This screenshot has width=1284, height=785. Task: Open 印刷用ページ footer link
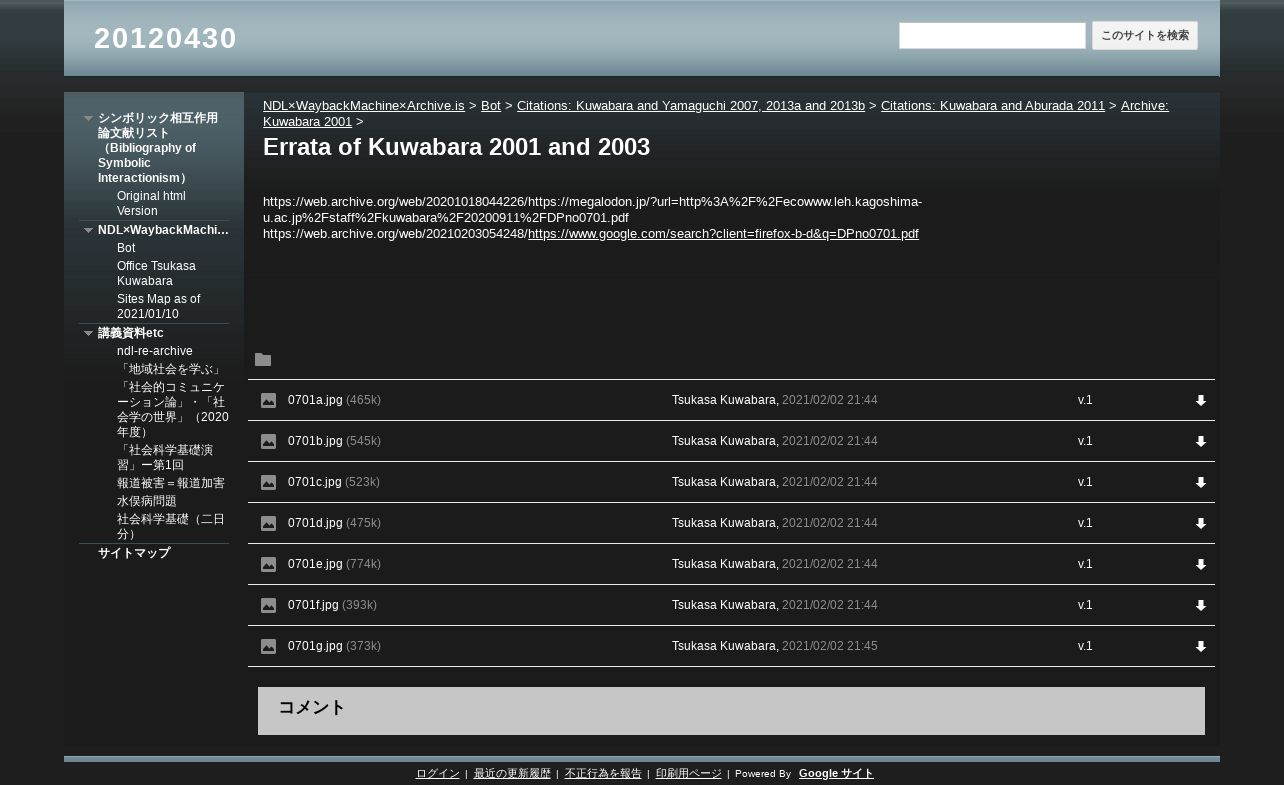[x=689, y=773]
